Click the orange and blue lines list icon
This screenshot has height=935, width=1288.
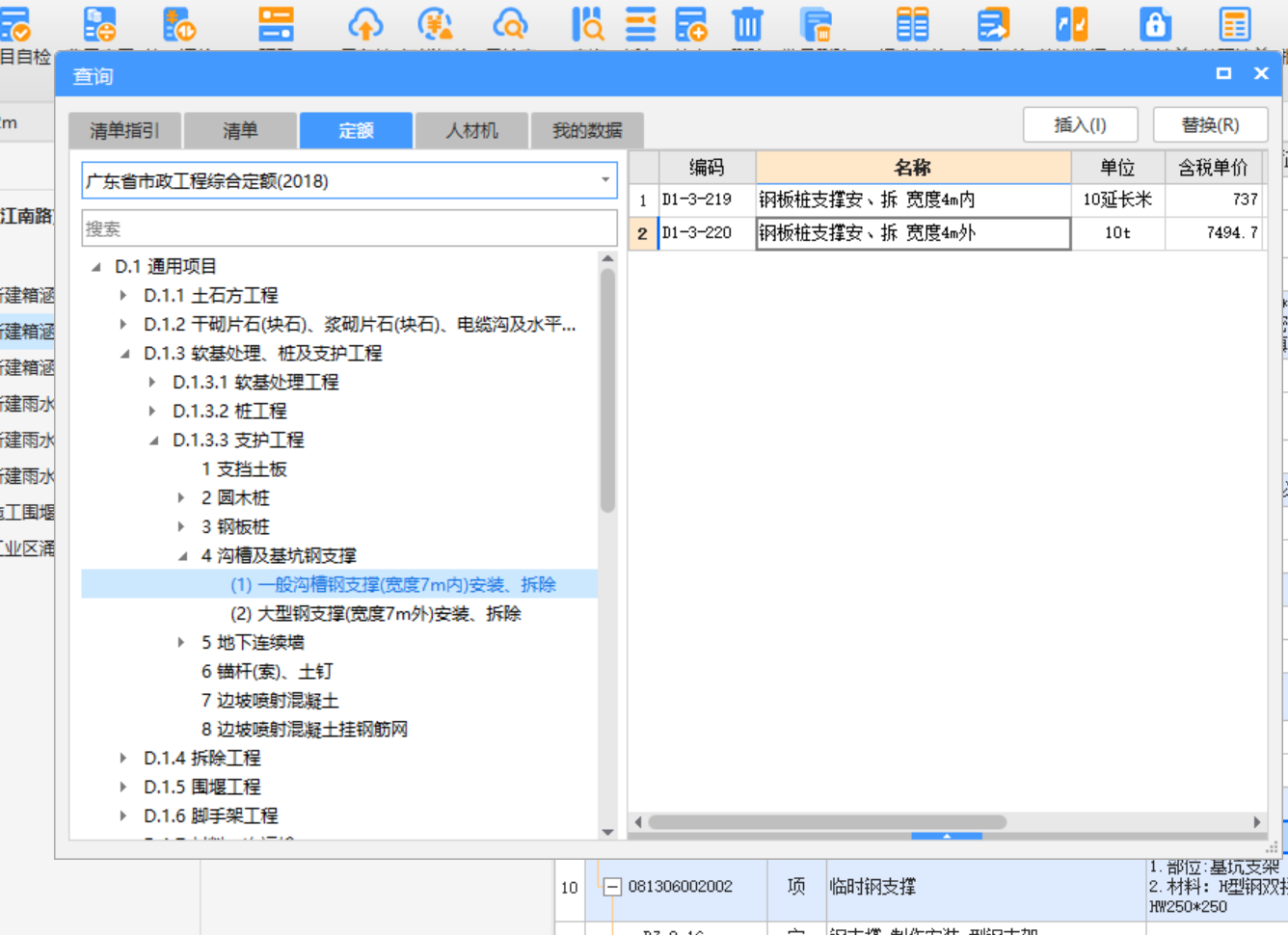click(640, 25)
